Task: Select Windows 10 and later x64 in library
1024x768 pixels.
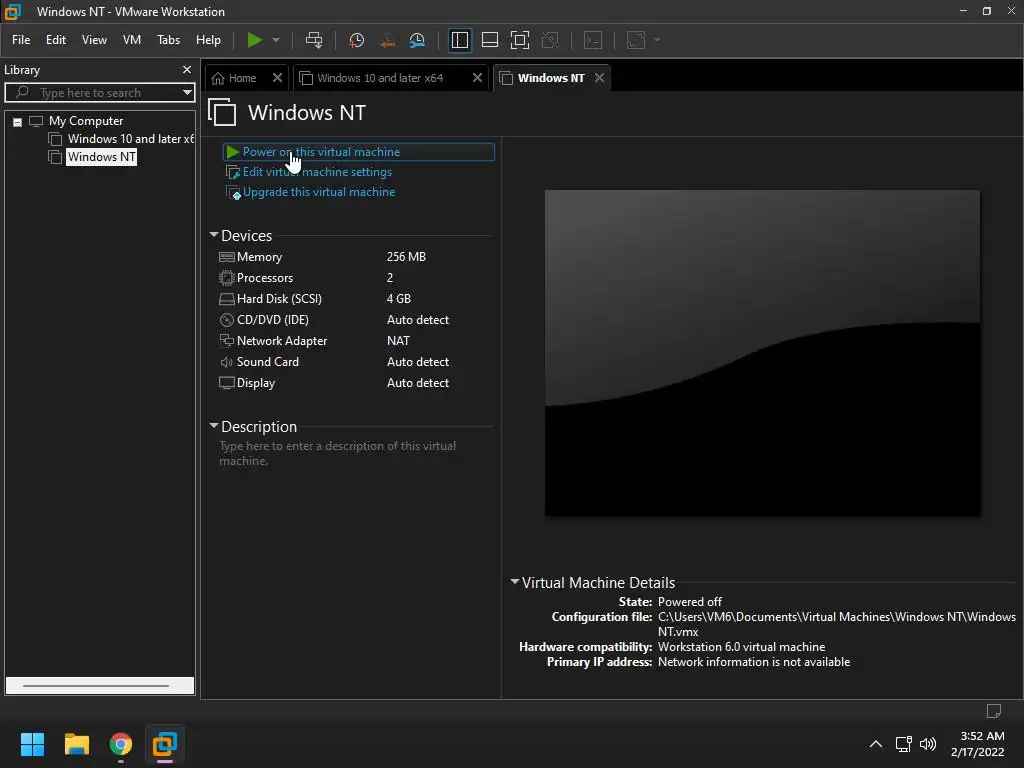Action: 131,138
